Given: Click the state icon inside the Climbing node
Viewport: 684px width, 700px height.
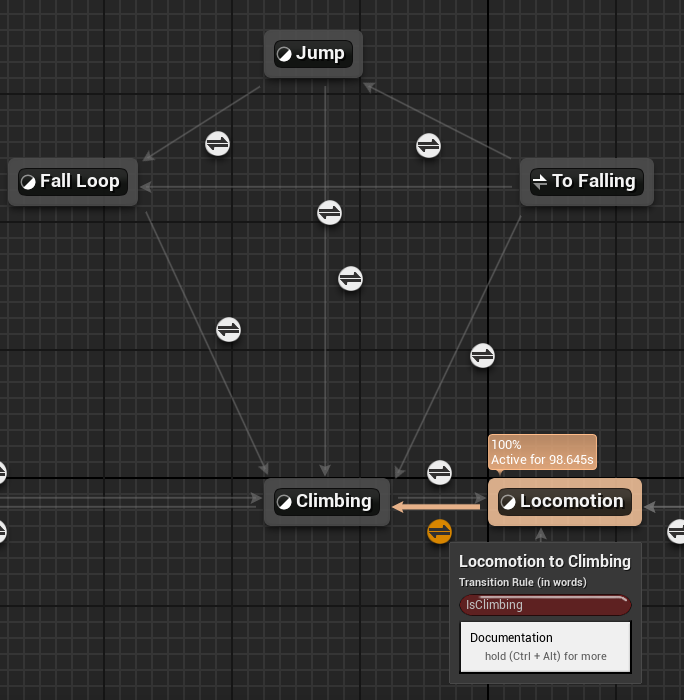Looking at the screenshot, I should 284,502.
